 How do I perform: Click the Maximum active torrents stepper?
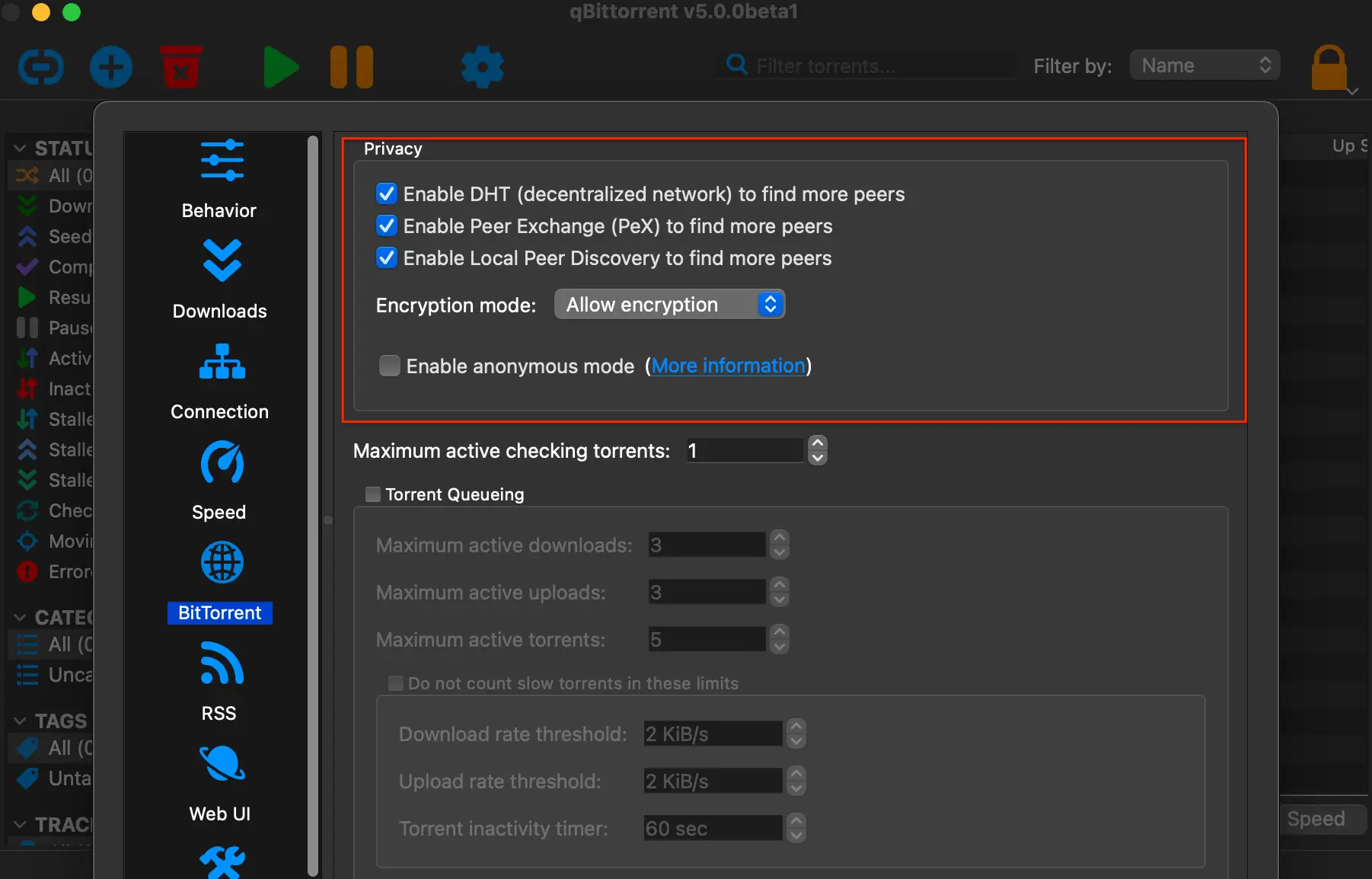pos(780,639)
